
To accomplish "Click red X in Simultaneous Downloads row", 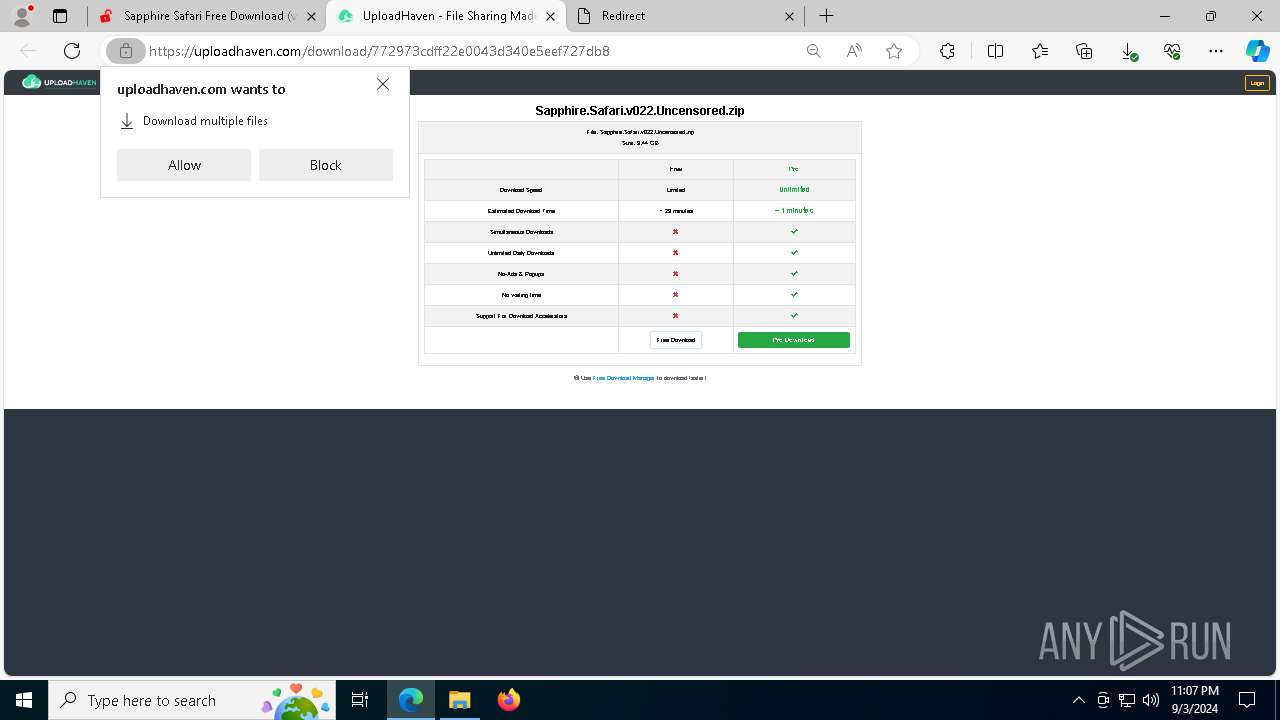I will [x=676, y=232].
